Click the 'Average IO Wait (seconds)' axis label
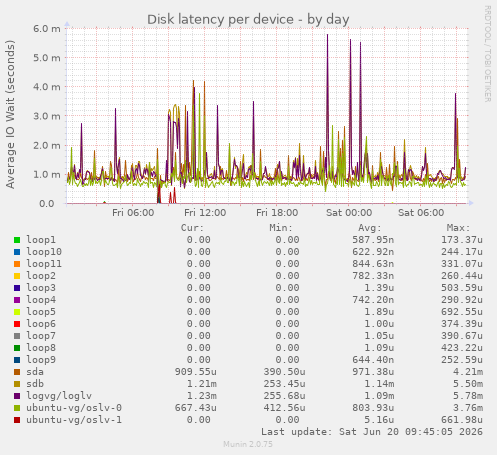Image resolution: width=497 pixels, height=455 pixels. tap(10, 114)
